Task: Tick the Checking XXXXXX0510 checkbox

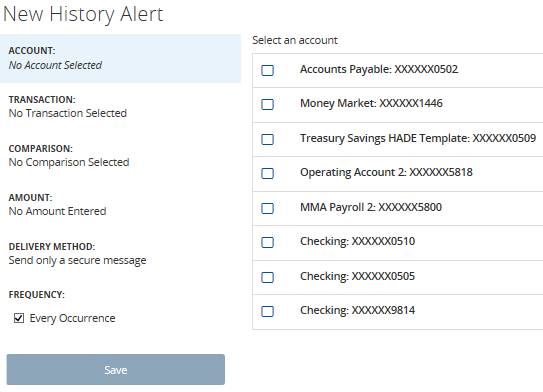Action: [x=267, y=242]
